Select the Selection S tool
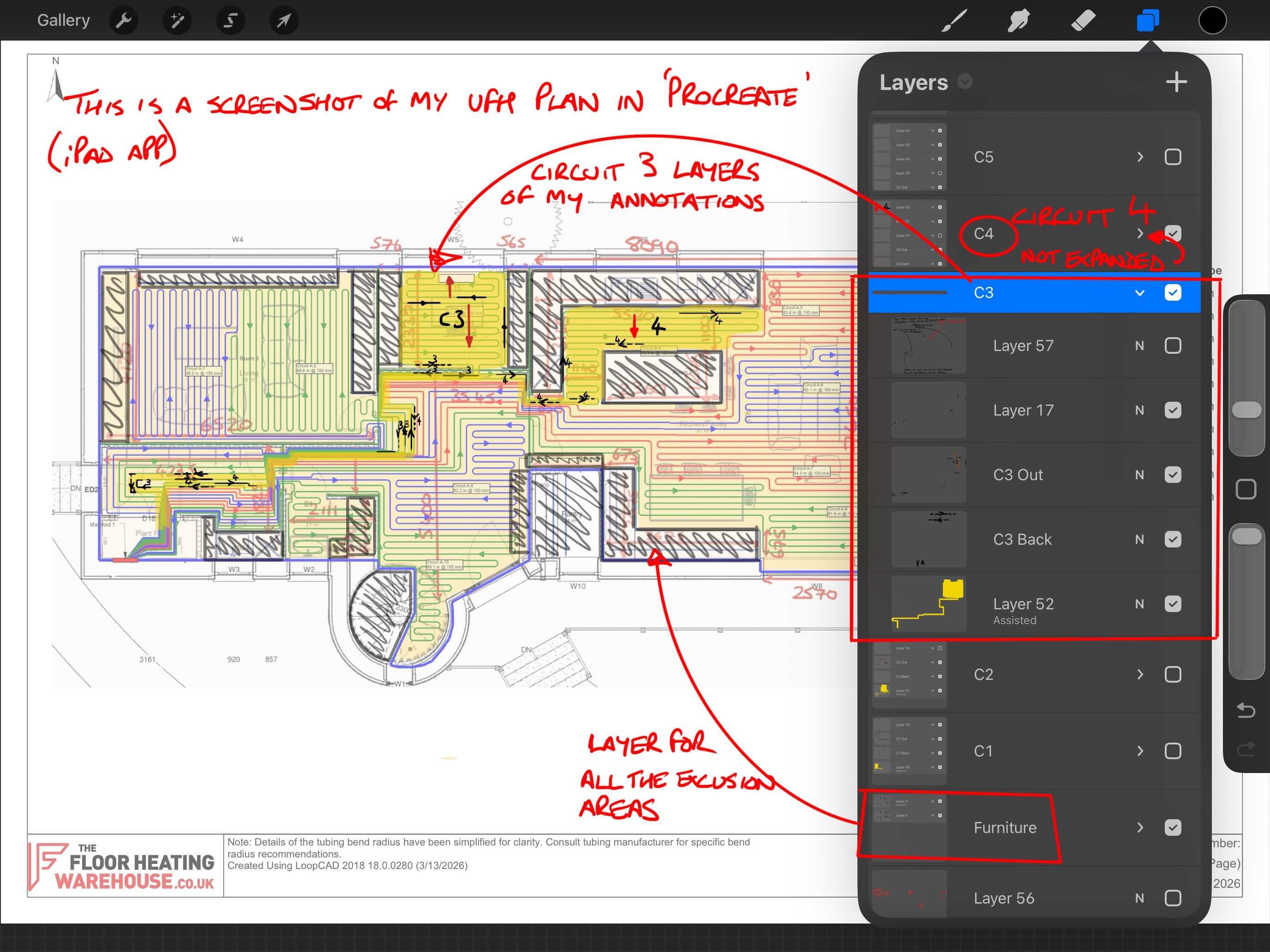This screenshot has height=952, width=1270. [x=230, y=21]
